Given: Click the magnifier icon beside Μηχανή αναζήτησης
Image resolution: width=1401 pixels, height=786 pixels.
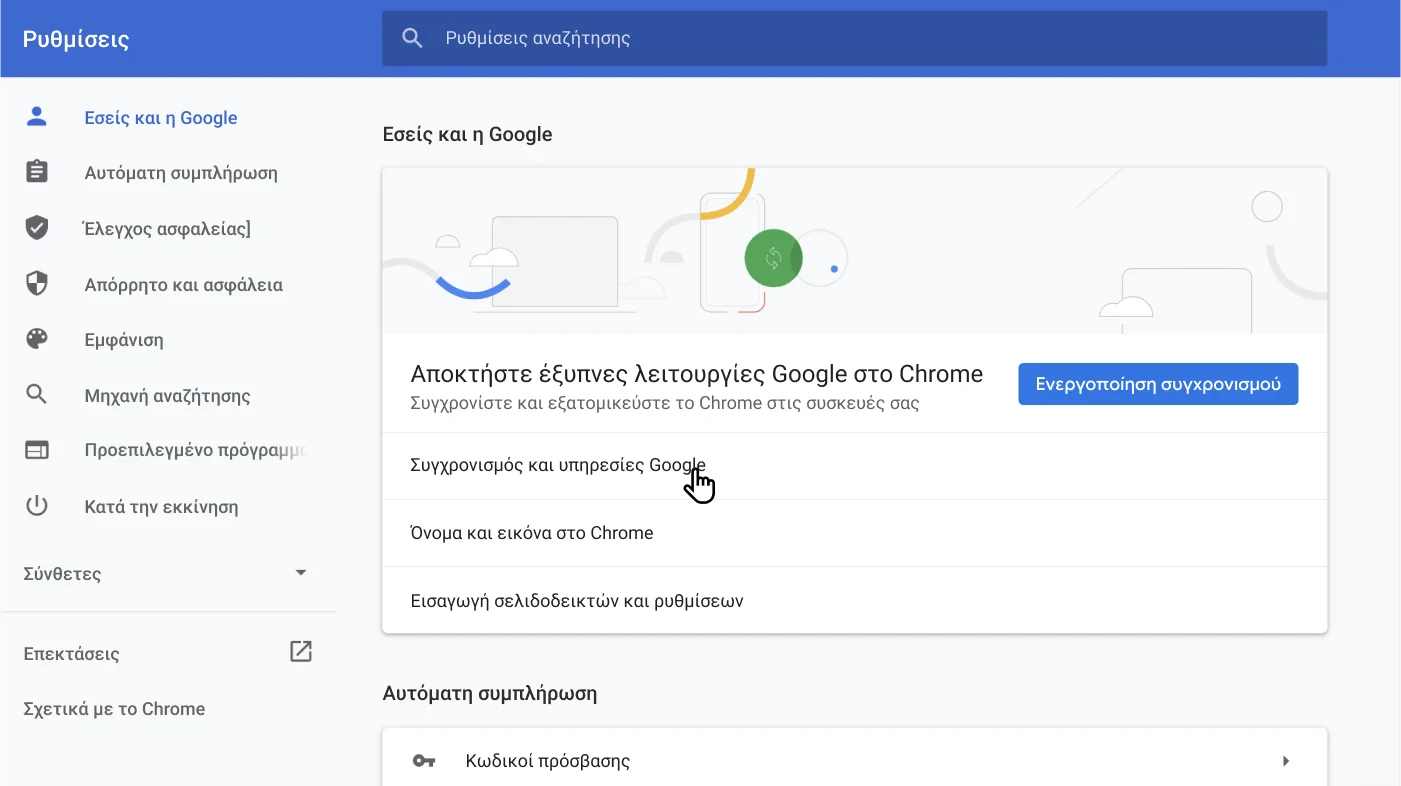Looking at the screenshot, I should pos(37,395).
